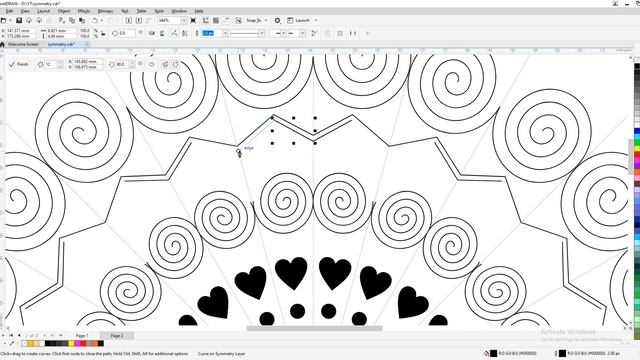Click the New document icon
This screenshot has height=360, width=640.
(3, 20)
